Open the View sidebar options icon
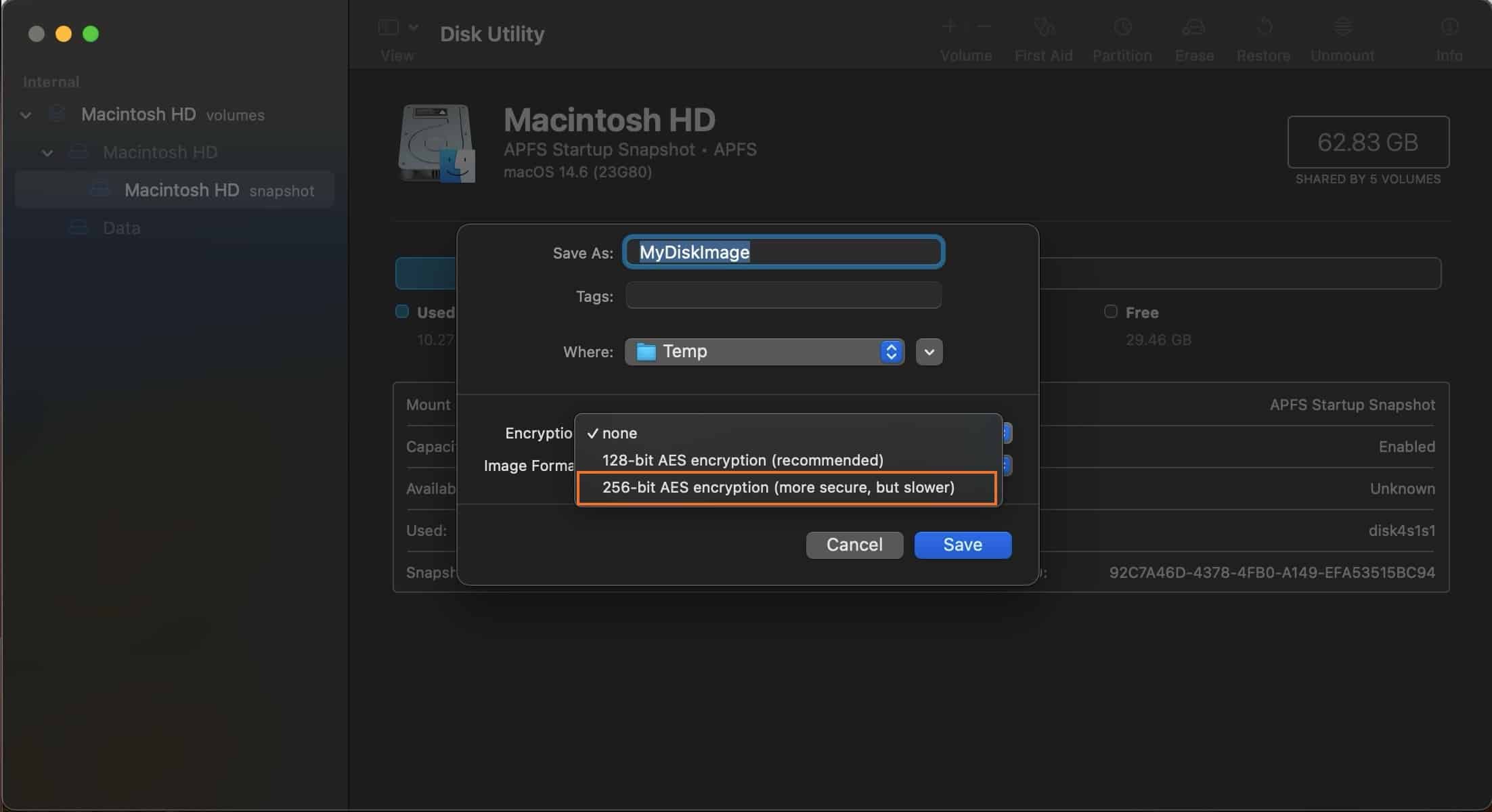 click(x=389, y=27)
